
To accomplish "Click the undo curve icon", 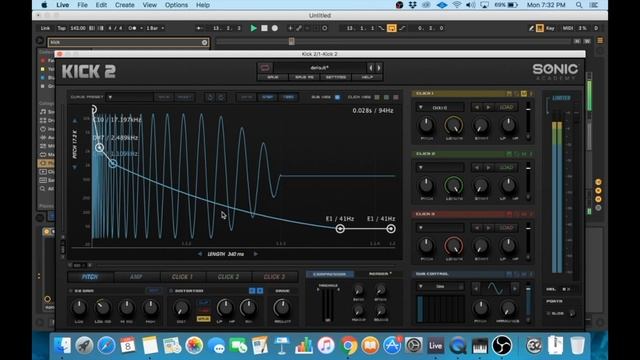I will 210,97.
